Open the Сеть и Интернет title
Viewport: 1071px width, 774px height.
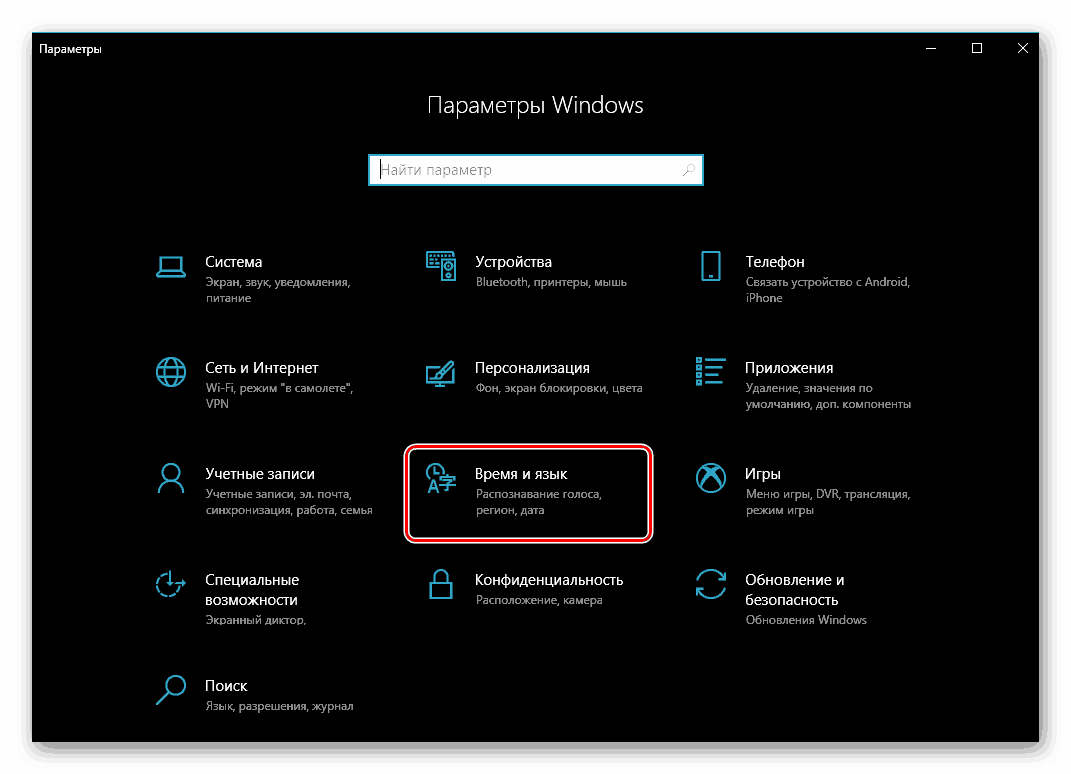point(262,368)
